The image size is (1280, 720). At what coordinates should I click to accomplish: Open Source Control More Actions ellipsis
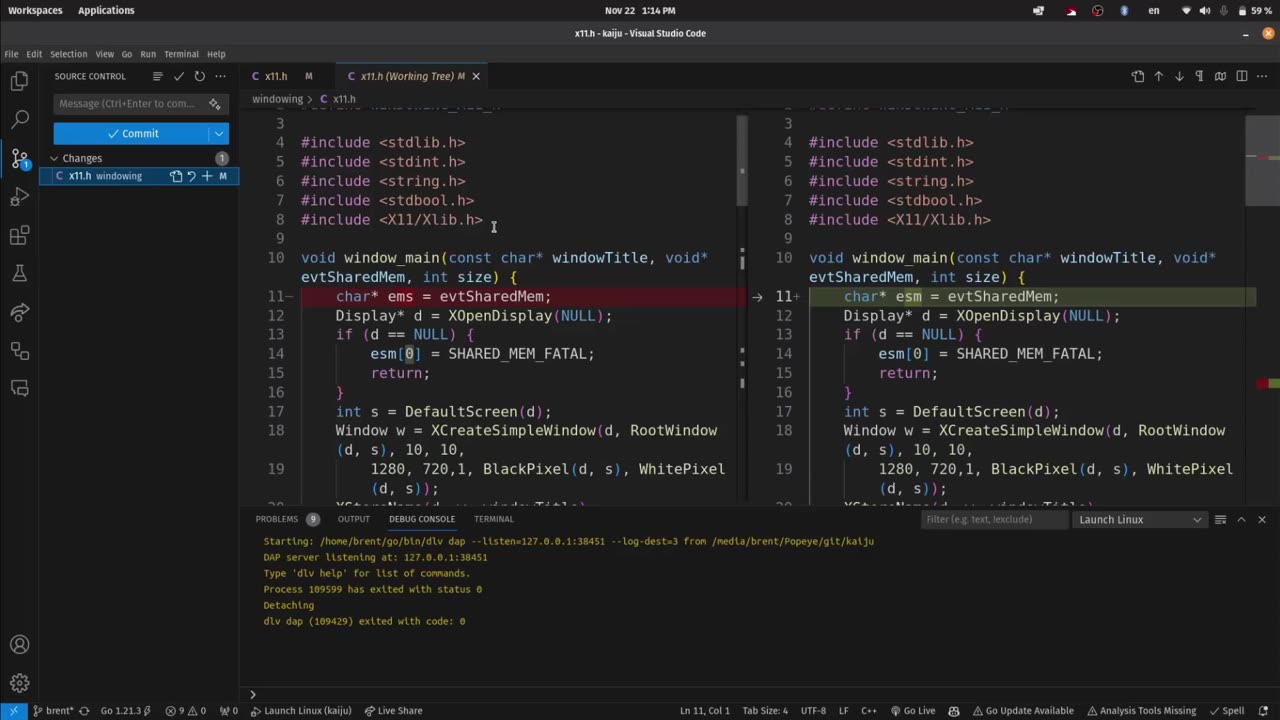point(220,76)
